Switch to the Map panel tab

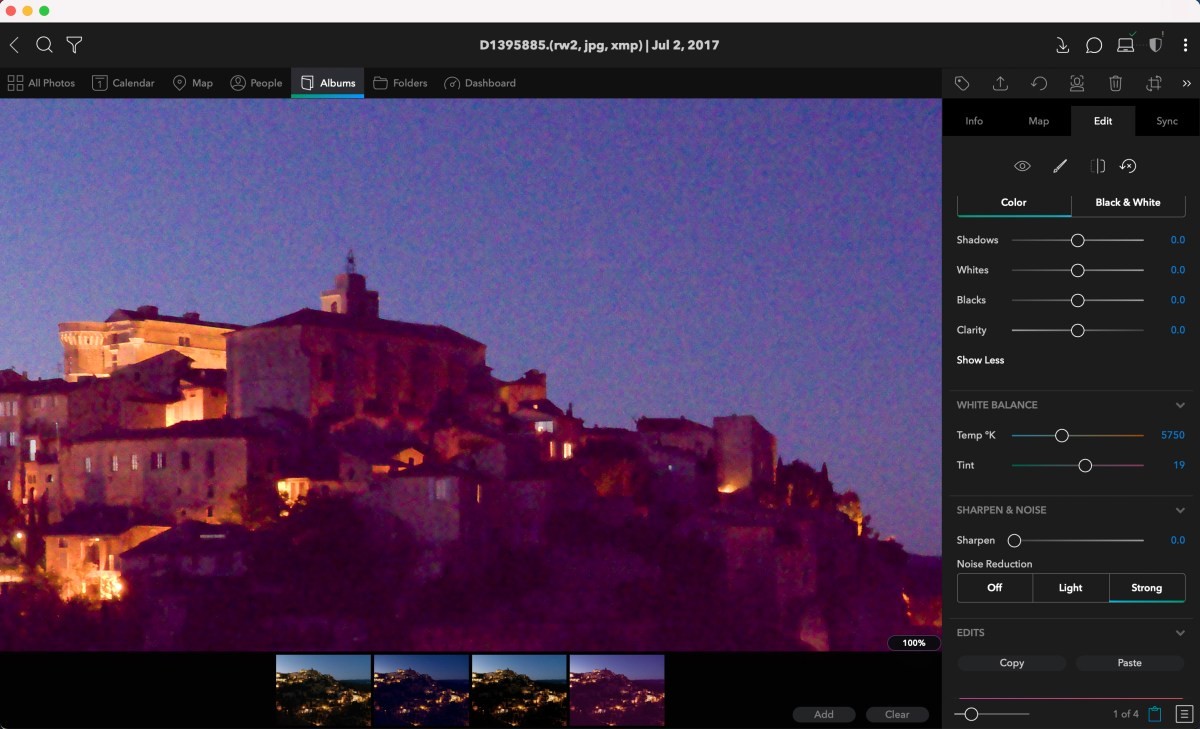[1039, 121]
